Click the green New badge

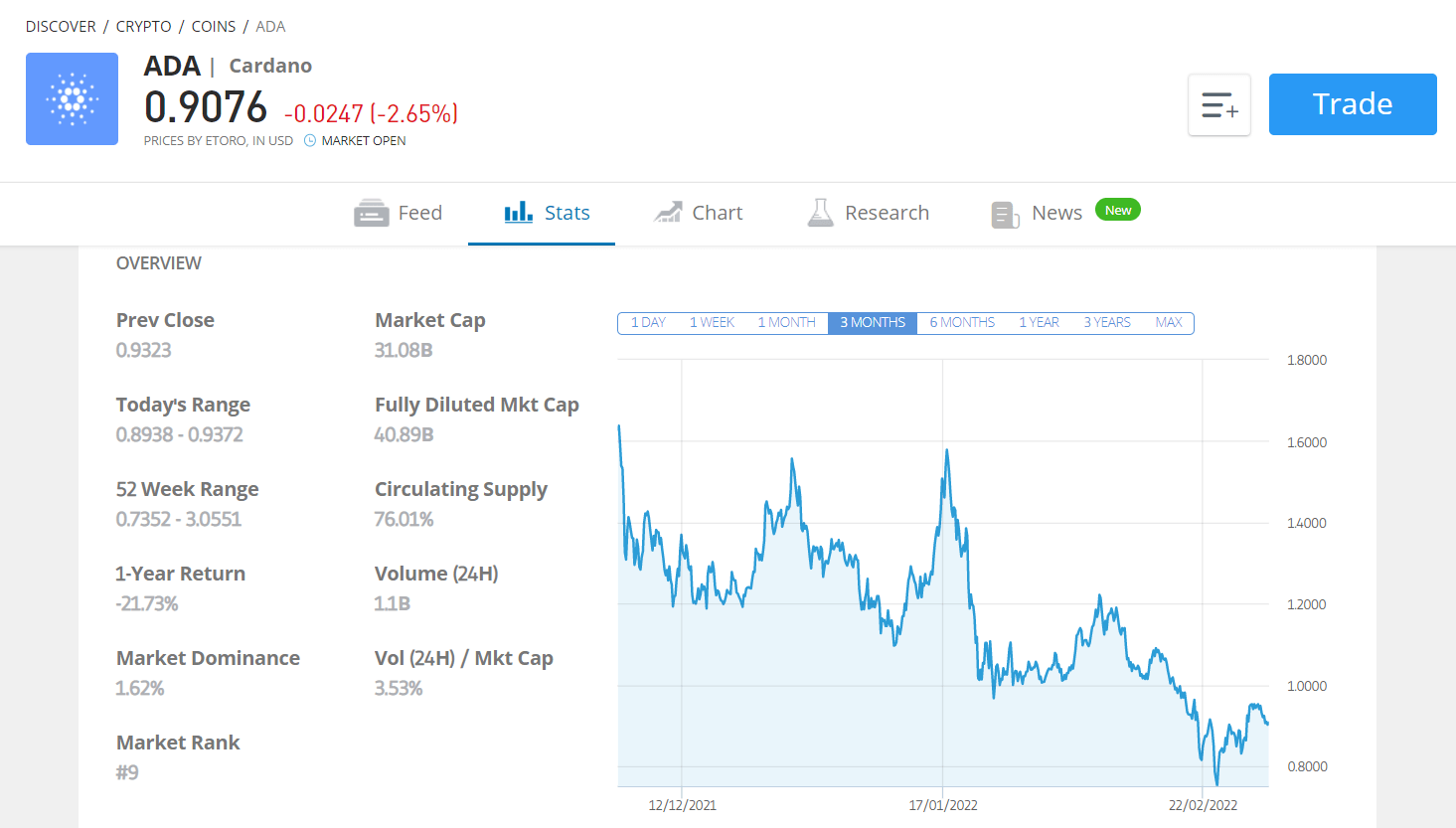1118,210
